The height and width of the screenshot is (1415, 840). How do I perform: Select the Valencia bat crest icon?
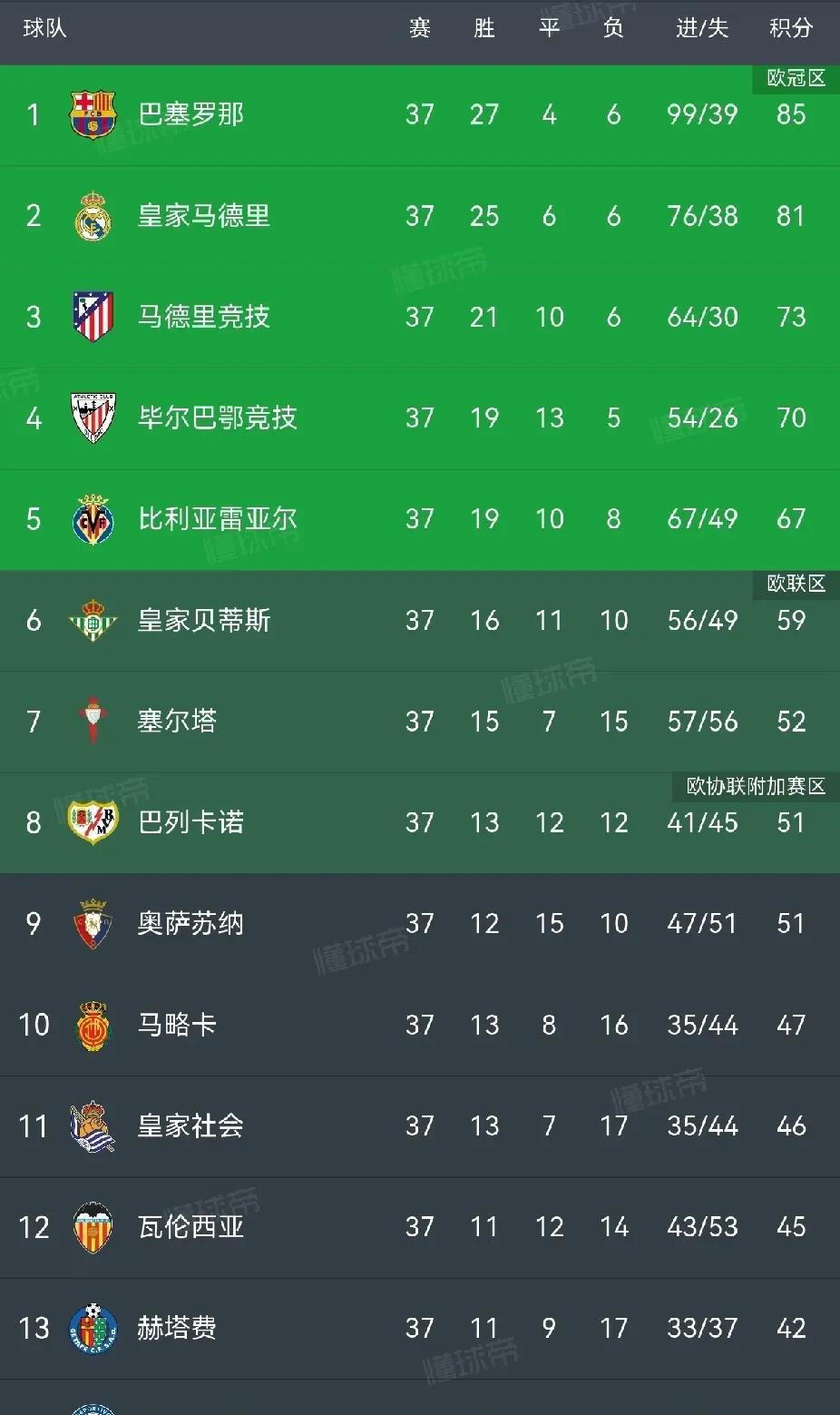(93, 1227)
